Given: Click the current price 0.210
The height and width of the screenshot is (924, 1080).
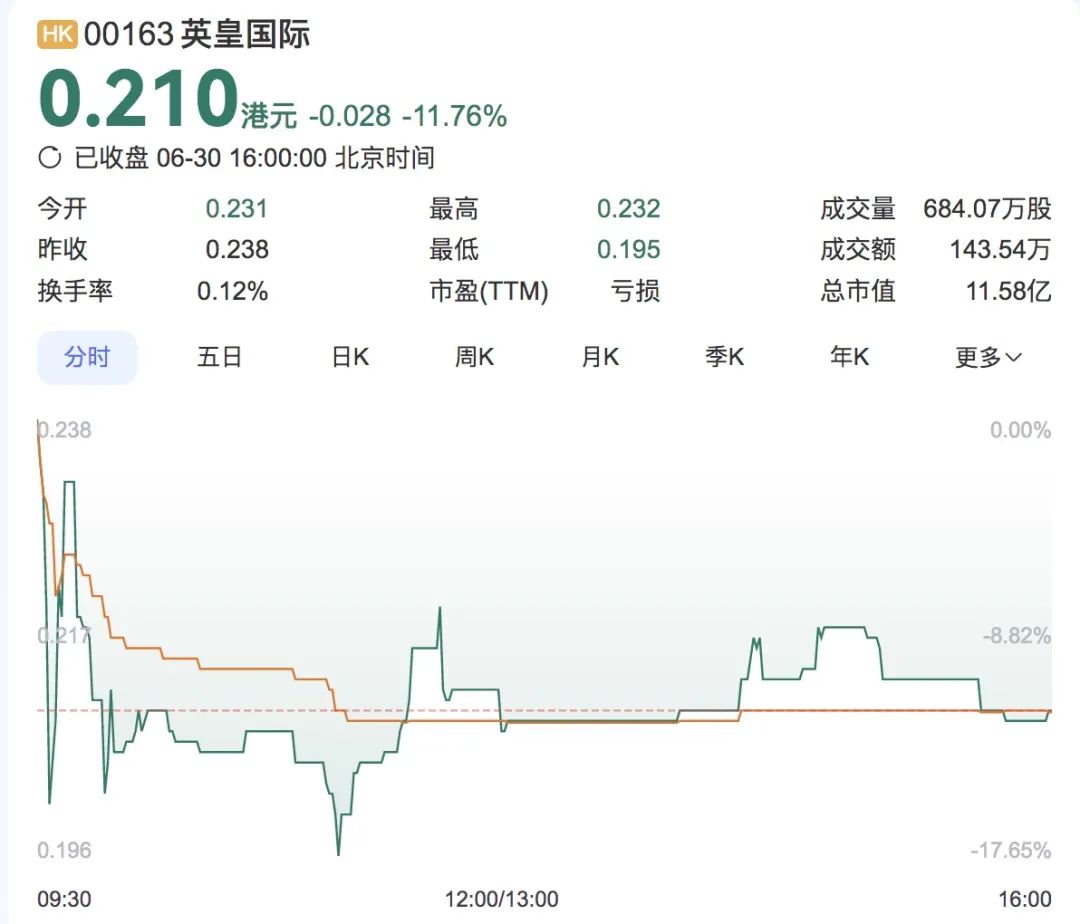Looking at the screenshot, I should click(138, 98).
